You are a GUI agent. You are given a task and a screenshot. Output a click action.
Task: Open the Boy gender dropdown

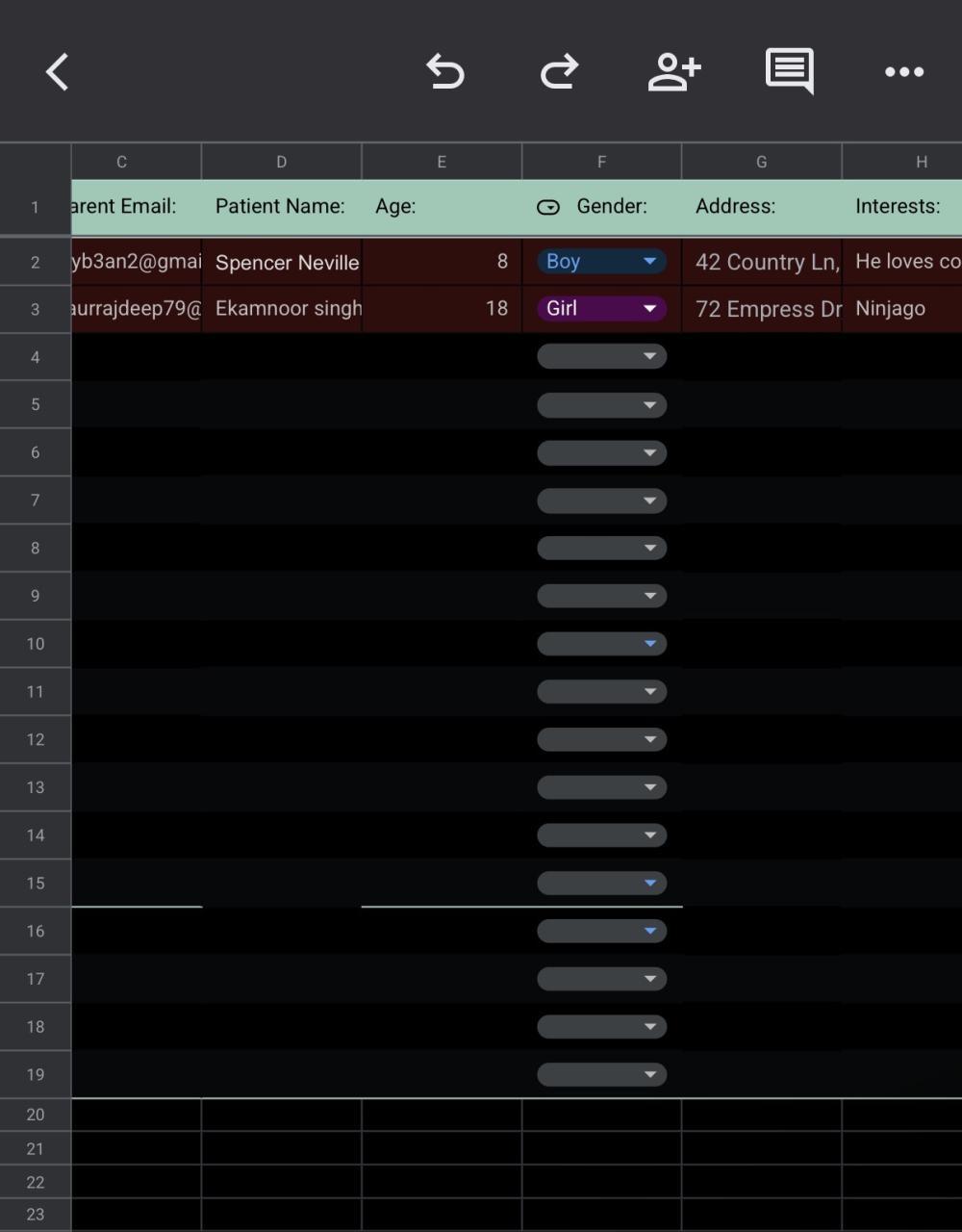tap(601, 261)
